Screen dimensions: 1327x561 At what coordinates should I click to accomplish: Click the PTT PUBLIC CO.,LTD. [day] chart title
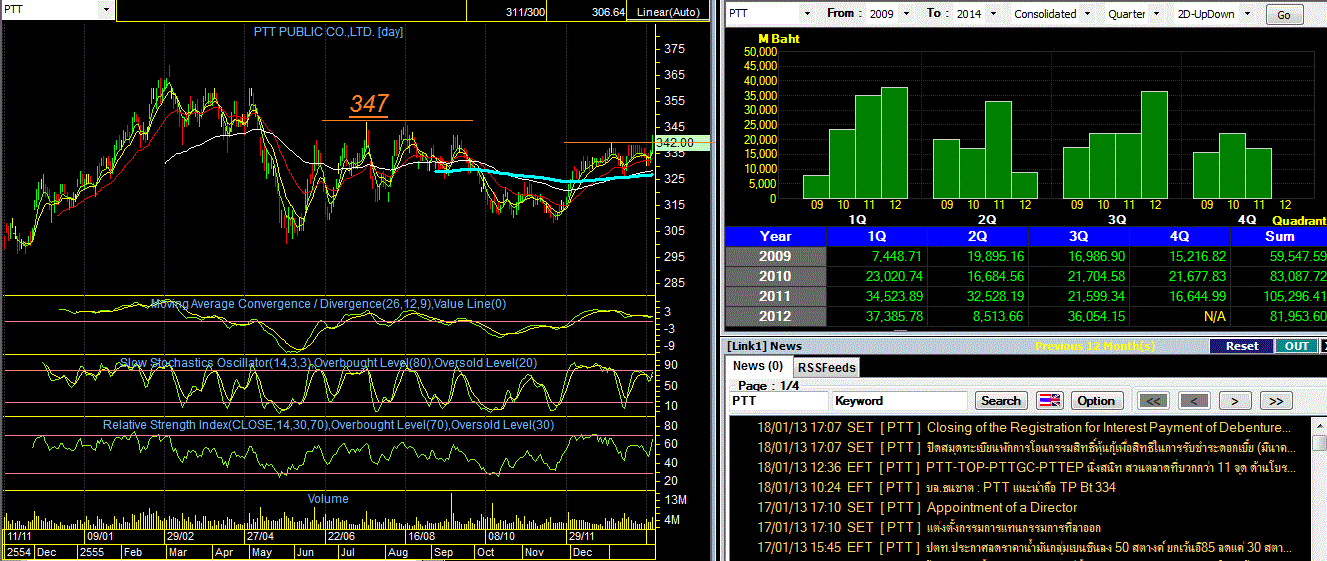[x=328, y=32]
